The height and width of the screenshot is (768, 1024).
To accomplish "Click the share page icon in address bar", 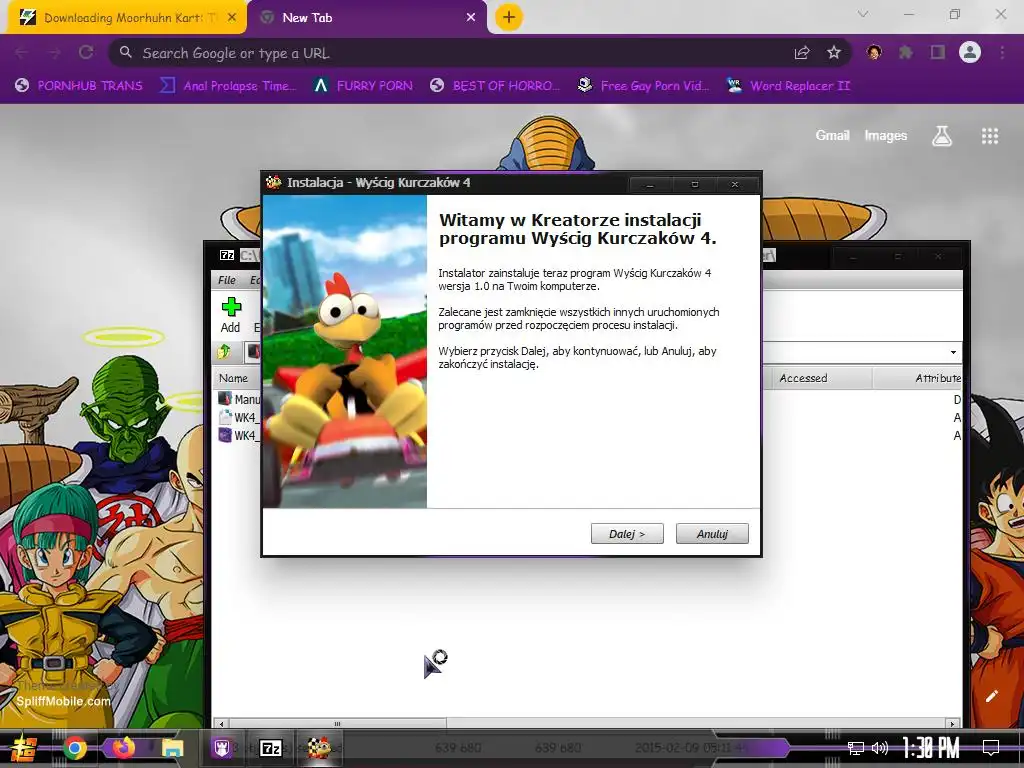I will tap(802, 53).
